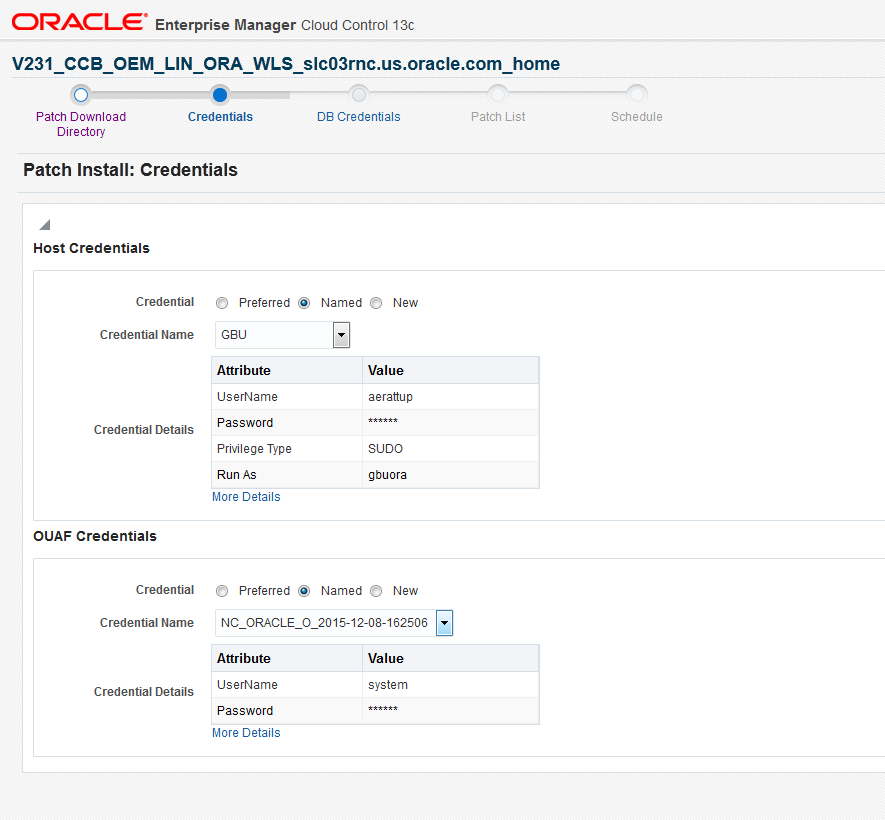Click the DB Credentials step circle
This screenshot has height=820, width=885.
pos(358,95)
